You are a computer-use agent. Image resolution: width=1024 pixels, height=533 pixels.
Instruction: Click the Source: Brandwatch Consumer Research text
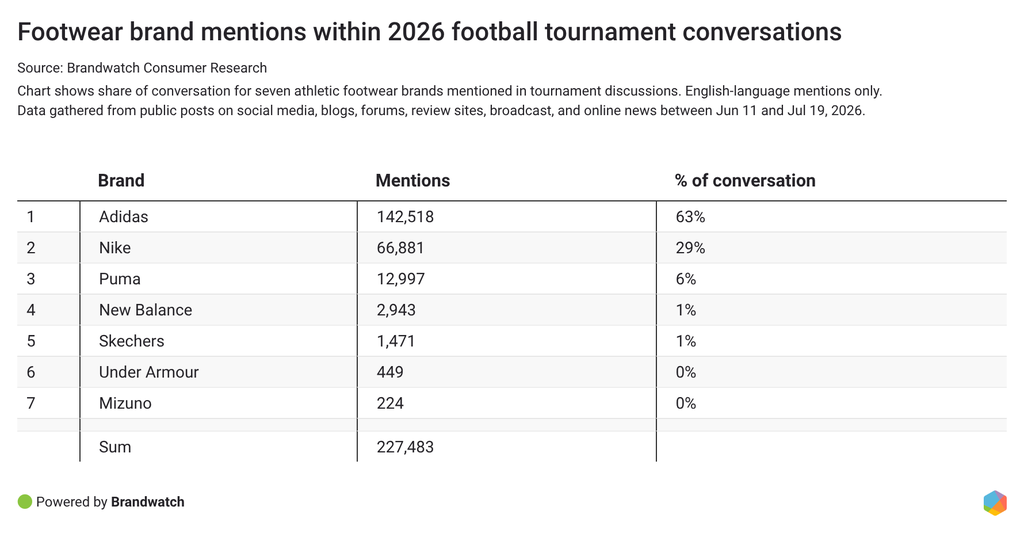point(142,68)
